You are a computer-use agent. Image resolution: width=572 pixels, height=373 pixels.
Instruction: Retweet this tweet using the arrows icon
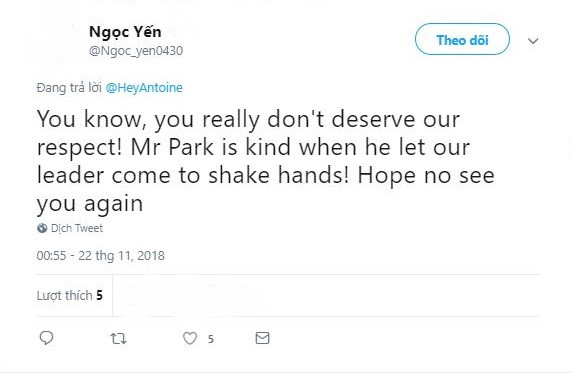click(119, 339)
